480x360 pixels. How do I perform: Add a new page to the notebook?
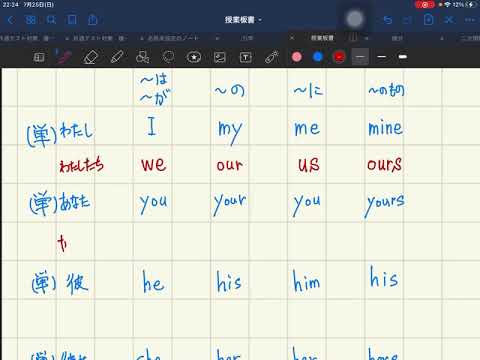point(429,20)
